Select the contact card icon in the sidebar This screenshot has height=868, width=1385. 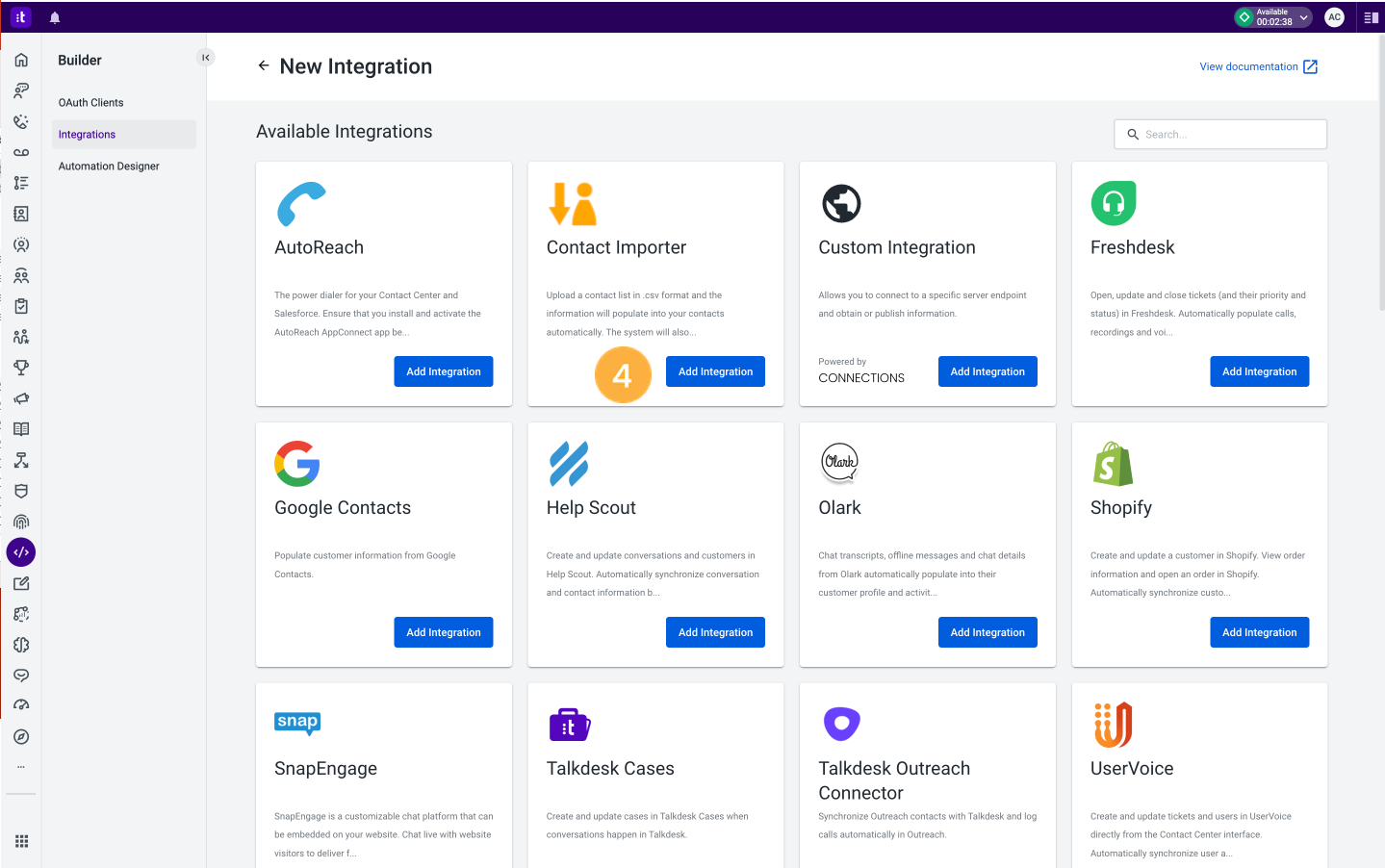click(x=20, y=214)
